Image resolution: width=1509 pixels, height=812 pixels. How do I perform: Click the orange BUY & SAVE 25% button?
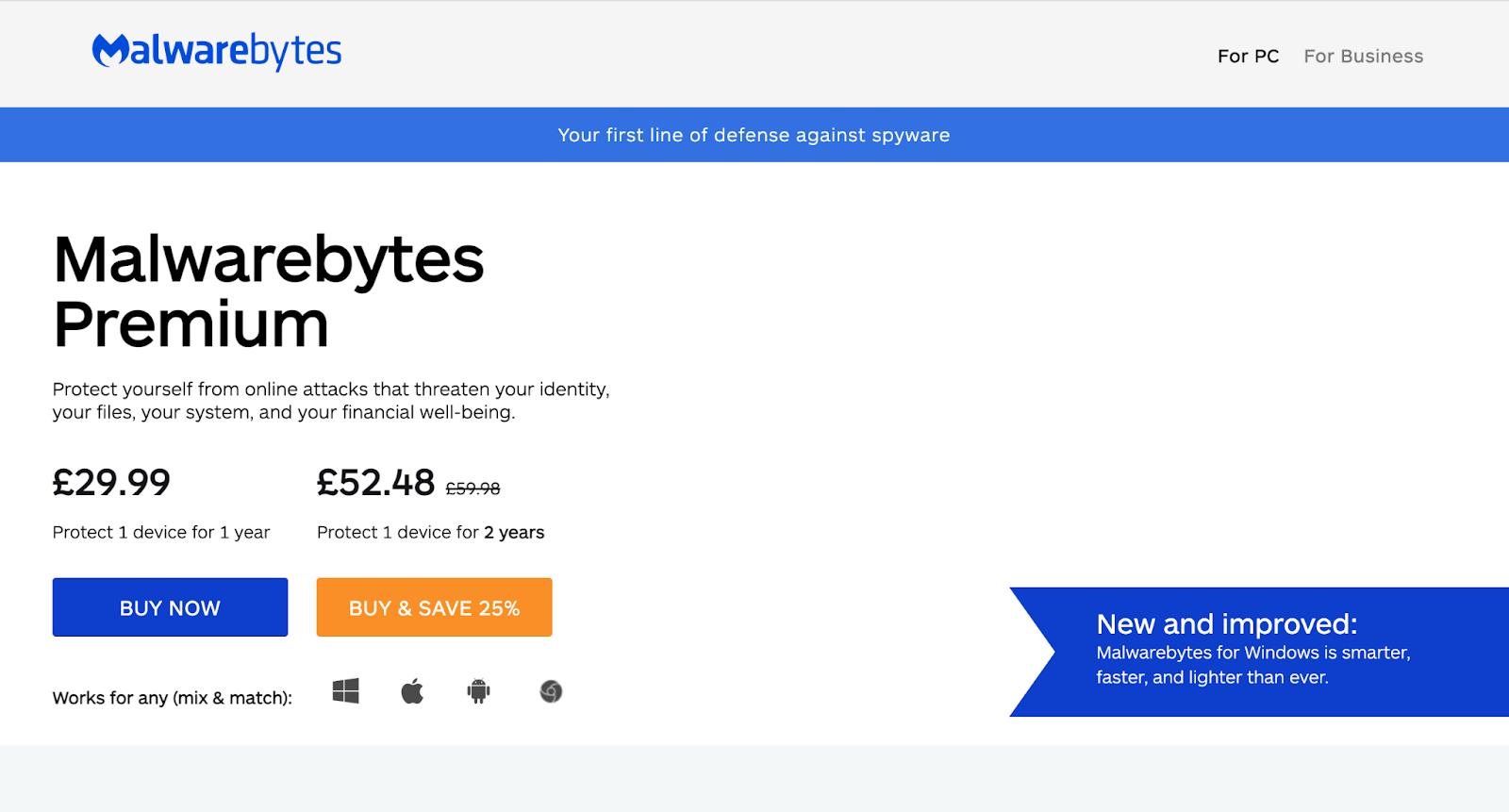tap(434, 607)
